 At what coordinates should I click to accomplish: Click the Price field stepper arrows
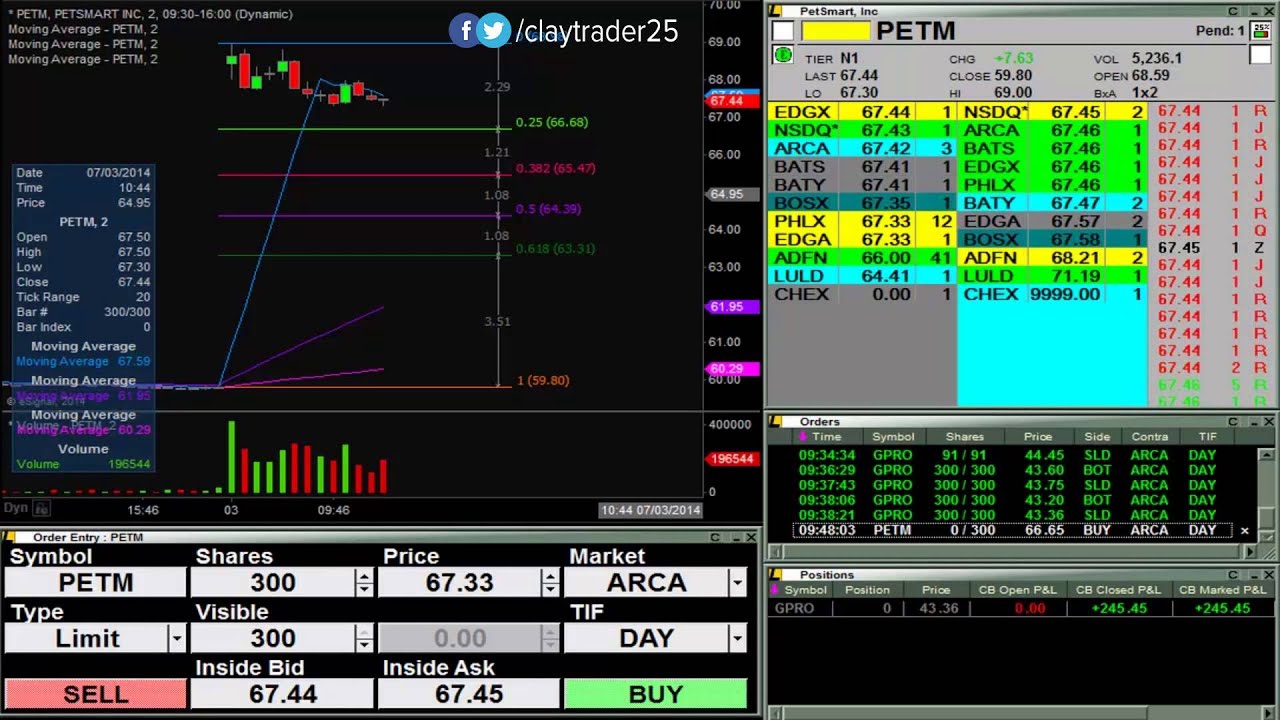click(x=550, y=582)
